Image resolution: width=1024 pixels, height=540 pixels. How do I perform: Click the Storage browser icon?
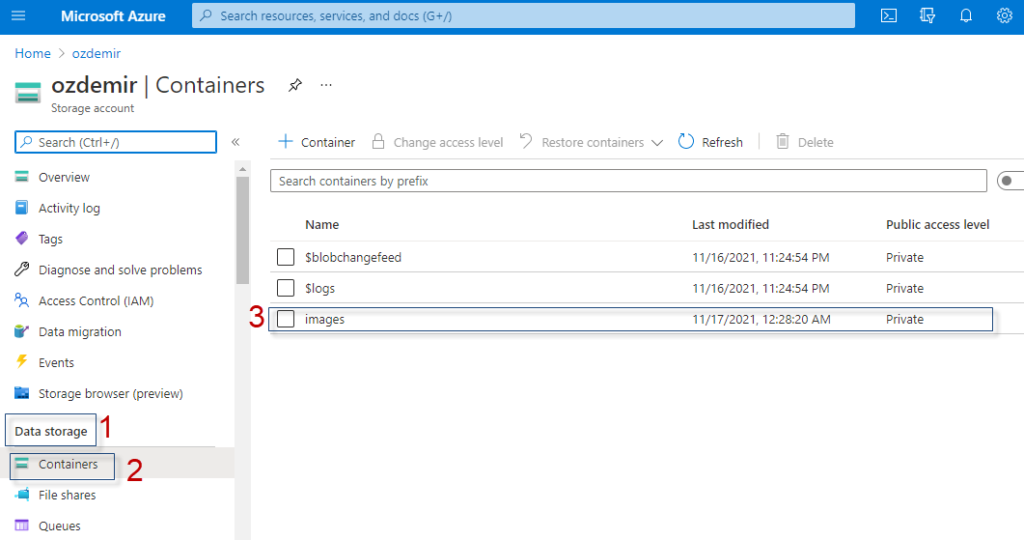pos(22,392)
